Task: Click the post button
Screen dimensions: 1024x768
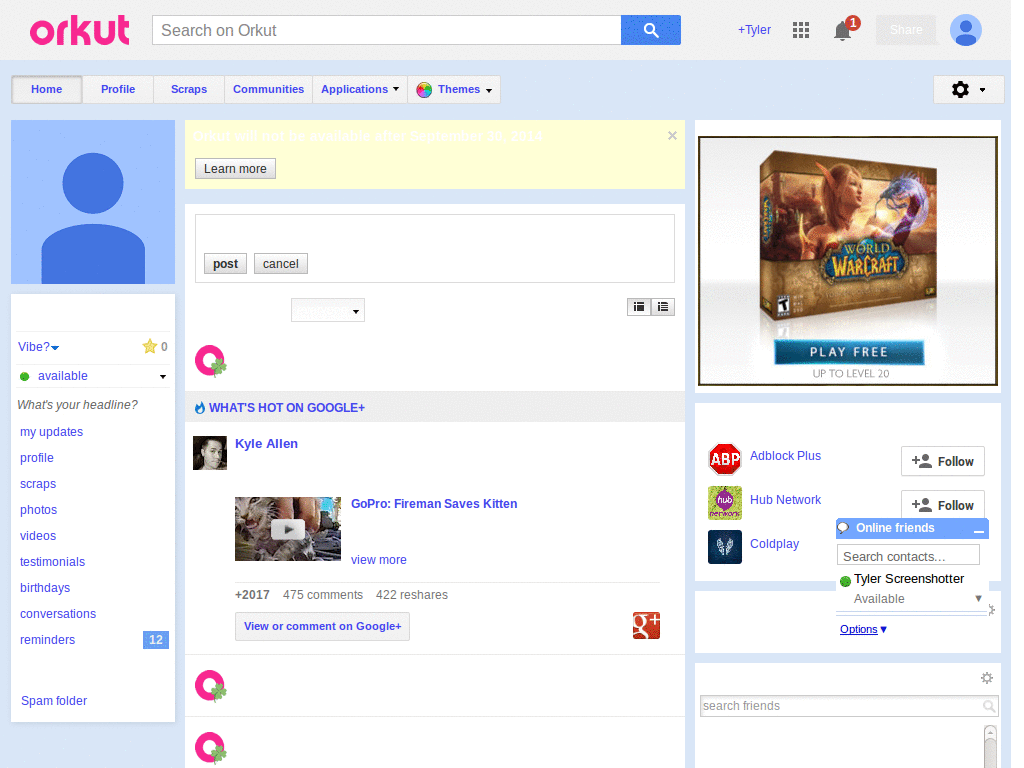Action: 225,264
